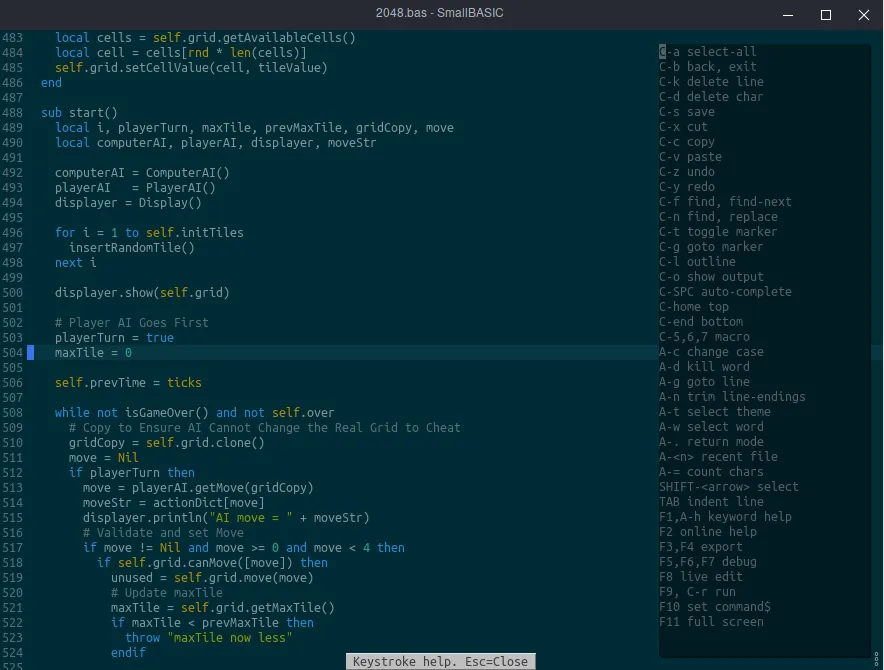Select 'C-f find, find-next' help line
This screenshot has height=670, width=884.
[725, 202]
